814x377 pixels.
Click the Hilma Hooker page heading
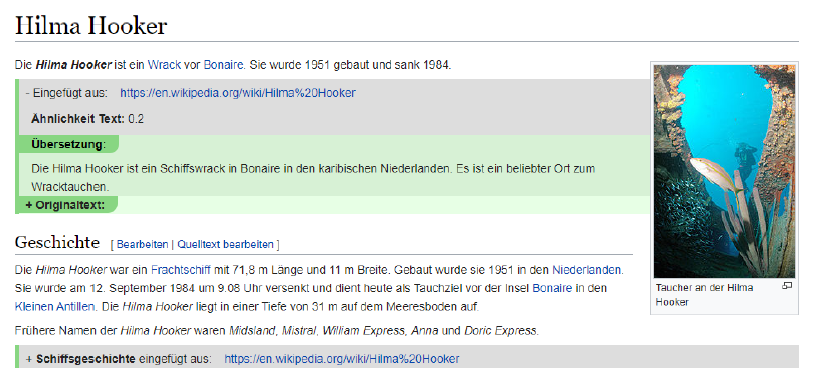pyautogui.click(x=91, y=25)
